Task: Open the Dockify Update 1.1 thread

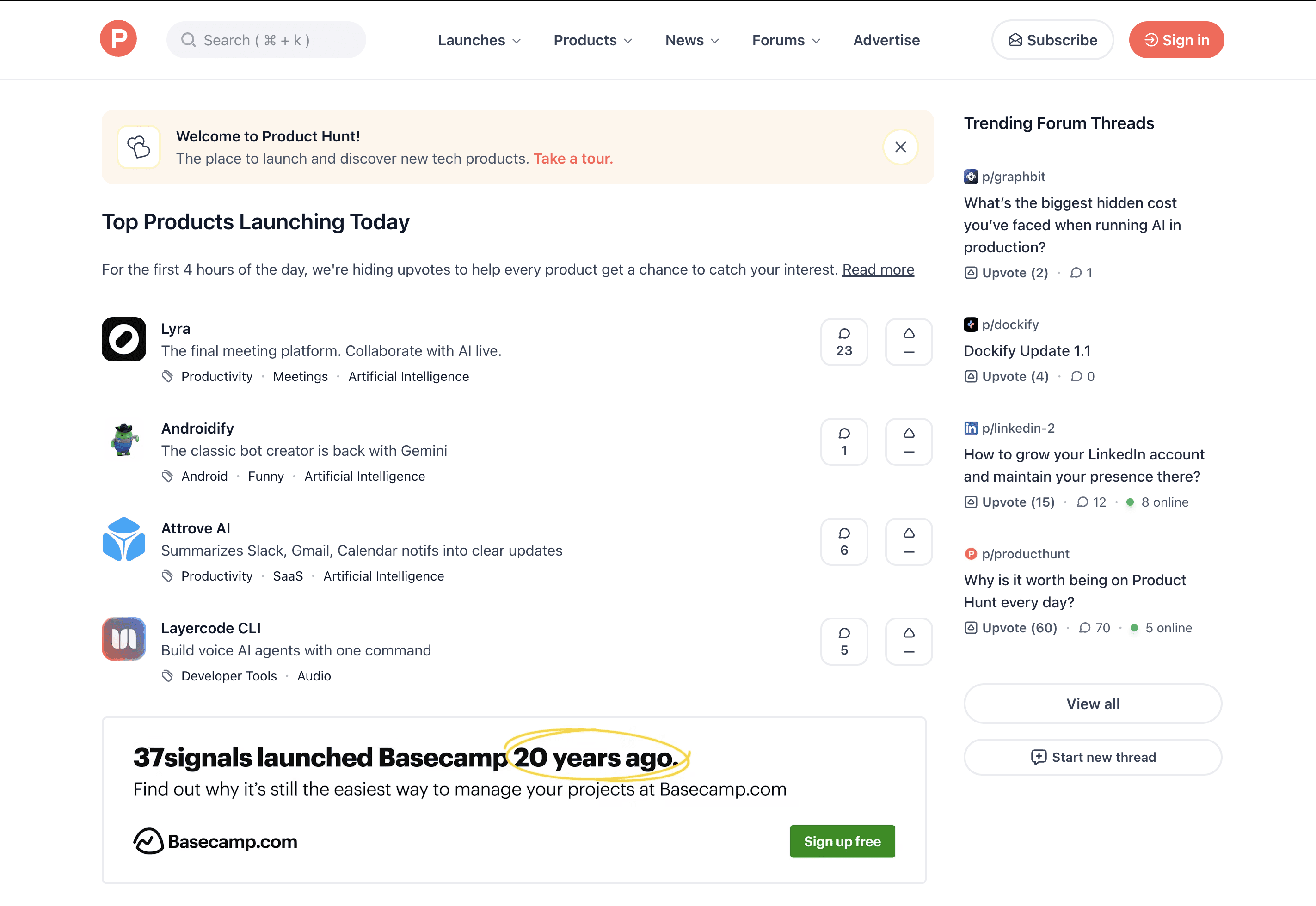Action: pos(1027,351)
